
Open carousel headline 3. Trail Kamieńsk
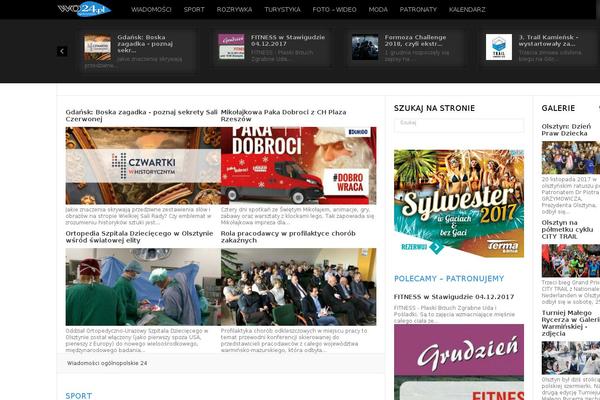[548, 41]
